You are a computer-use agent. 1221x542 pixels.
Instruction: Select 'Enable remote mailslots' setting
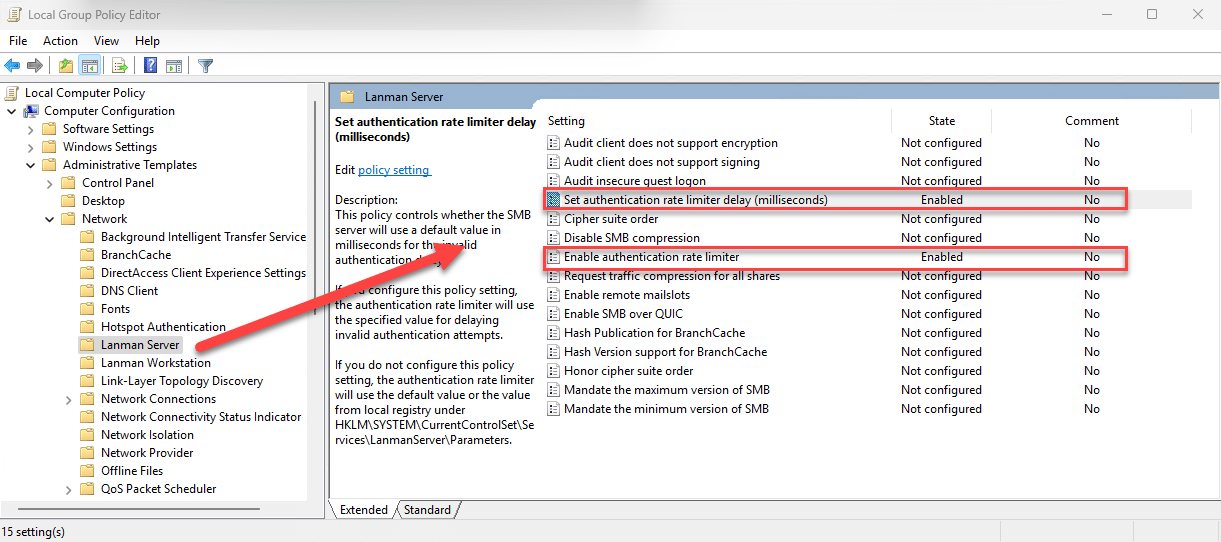tap(627, 295)
